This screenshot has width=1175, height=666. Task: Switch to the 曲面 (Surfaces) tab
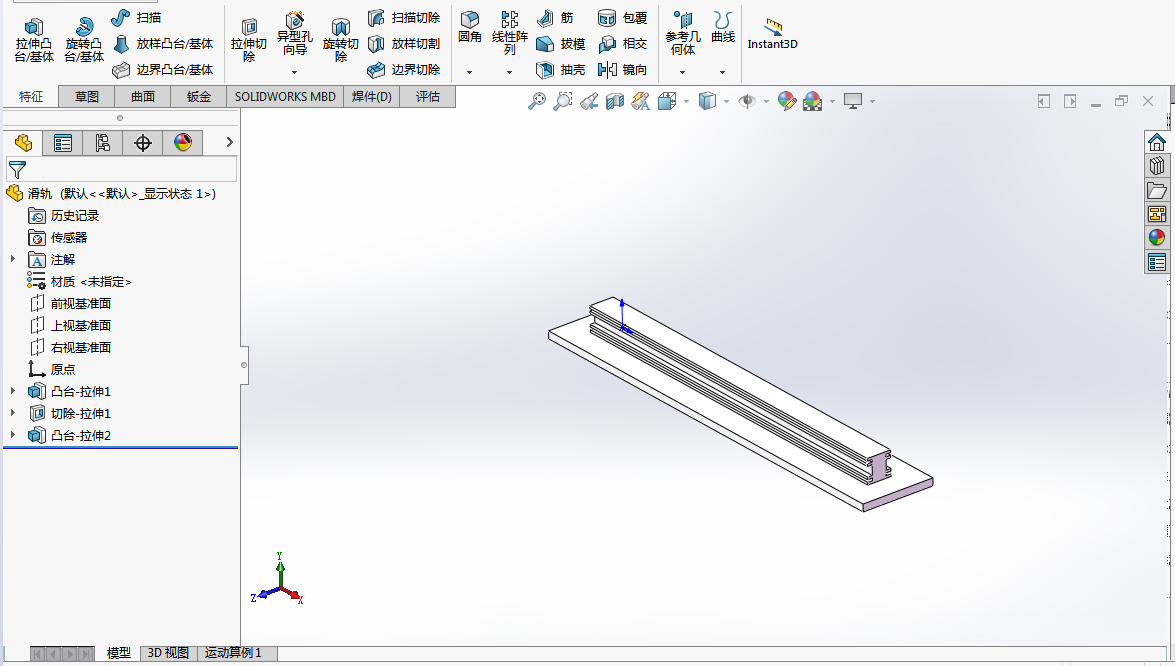click(x=142, y=97)
